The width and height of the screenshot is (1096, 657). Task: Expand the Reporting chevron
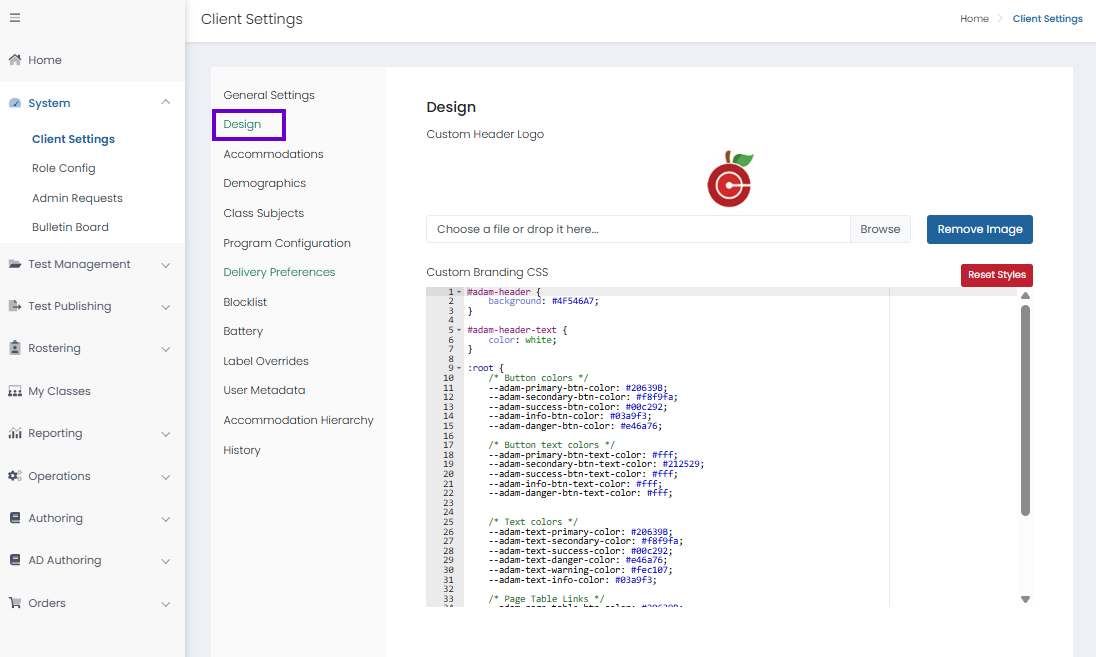[x=166, y=434]
